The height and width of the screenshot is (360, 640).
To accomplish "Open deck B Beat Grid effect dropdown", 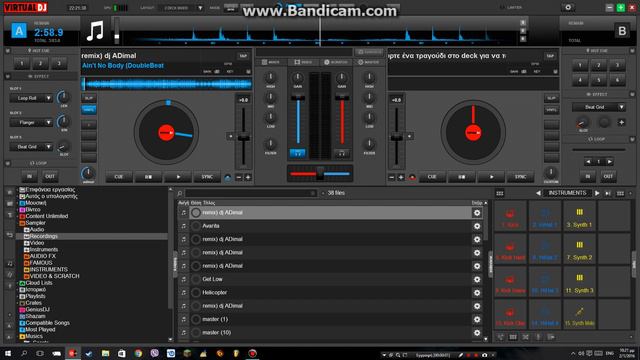I will coord(599,107).
